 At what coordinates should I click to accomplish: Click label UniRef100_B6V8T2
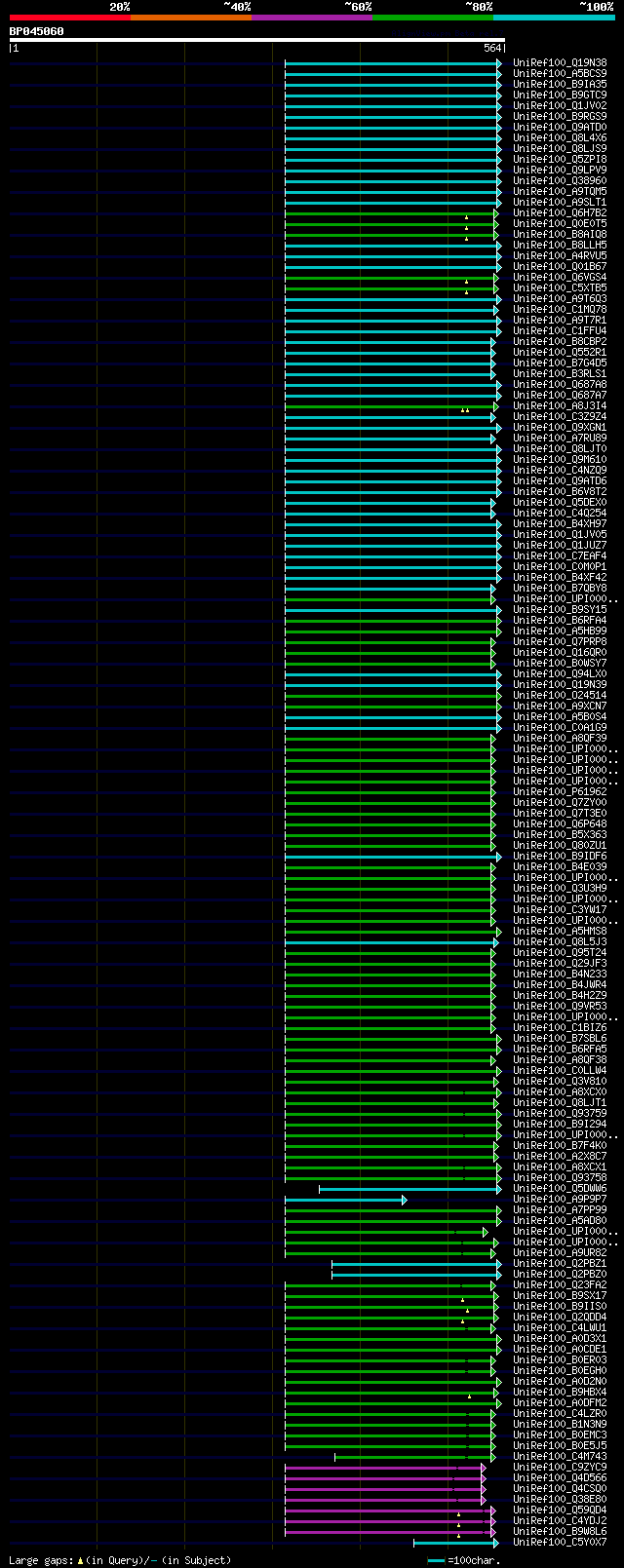[560, 492]
